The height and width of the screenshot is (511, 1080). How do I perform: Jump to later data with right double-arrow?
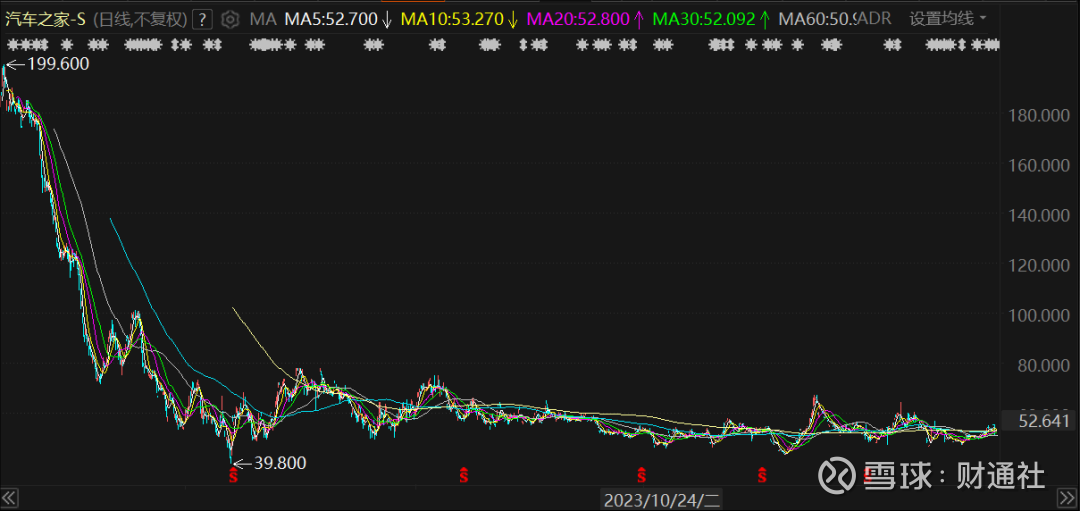pos(1067,498)
